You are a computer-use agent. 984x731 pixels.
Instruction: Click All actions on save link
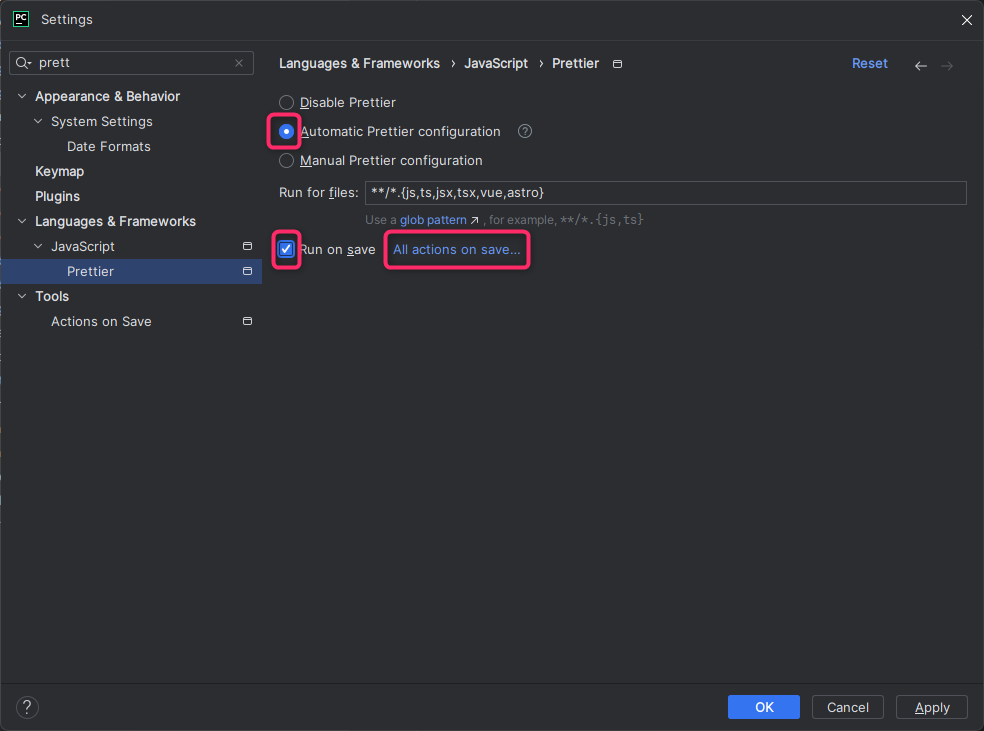(456, 250)
